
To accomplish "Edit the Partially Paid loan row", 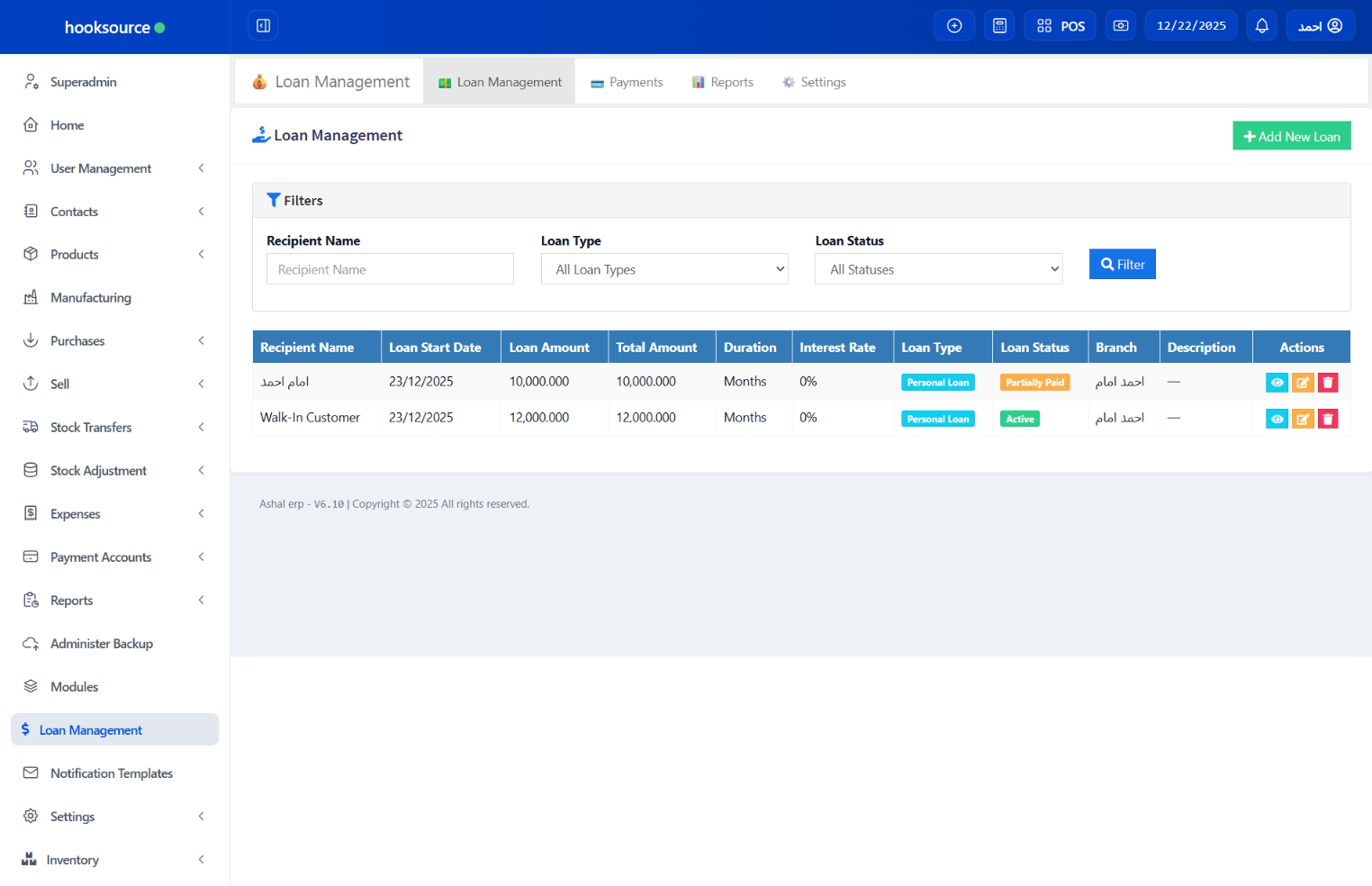I will (x=1303, y=383).
